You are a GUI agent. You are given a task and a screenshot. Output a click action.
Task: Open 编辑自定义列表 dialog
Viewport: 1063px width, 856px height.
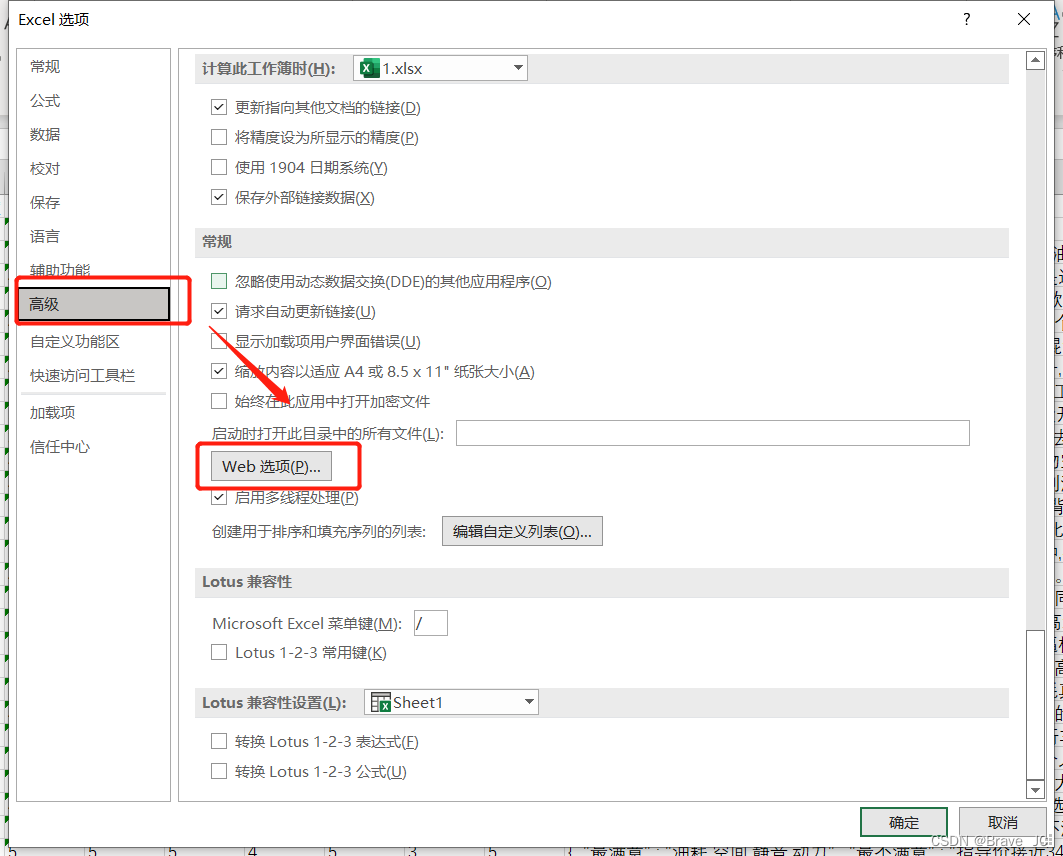[x=522, y=531]
